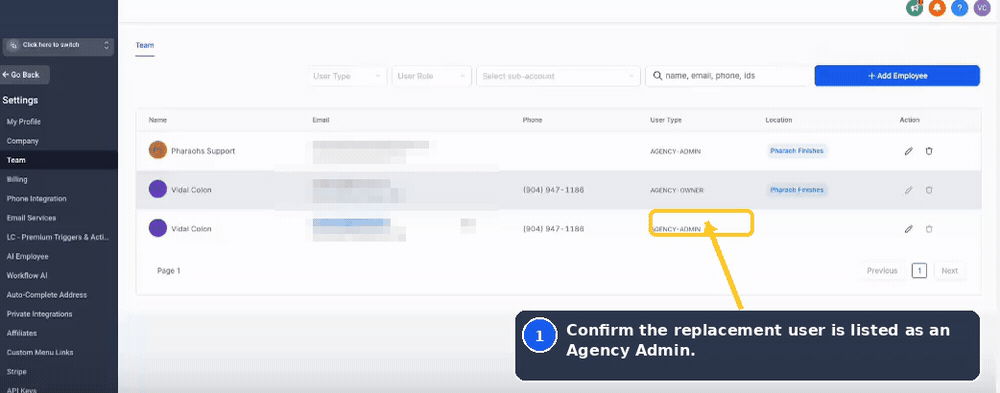The image size is (1000, 393).
Task: Edit the Agency-Owner Vidal Colon row
Action: [909, 190]
